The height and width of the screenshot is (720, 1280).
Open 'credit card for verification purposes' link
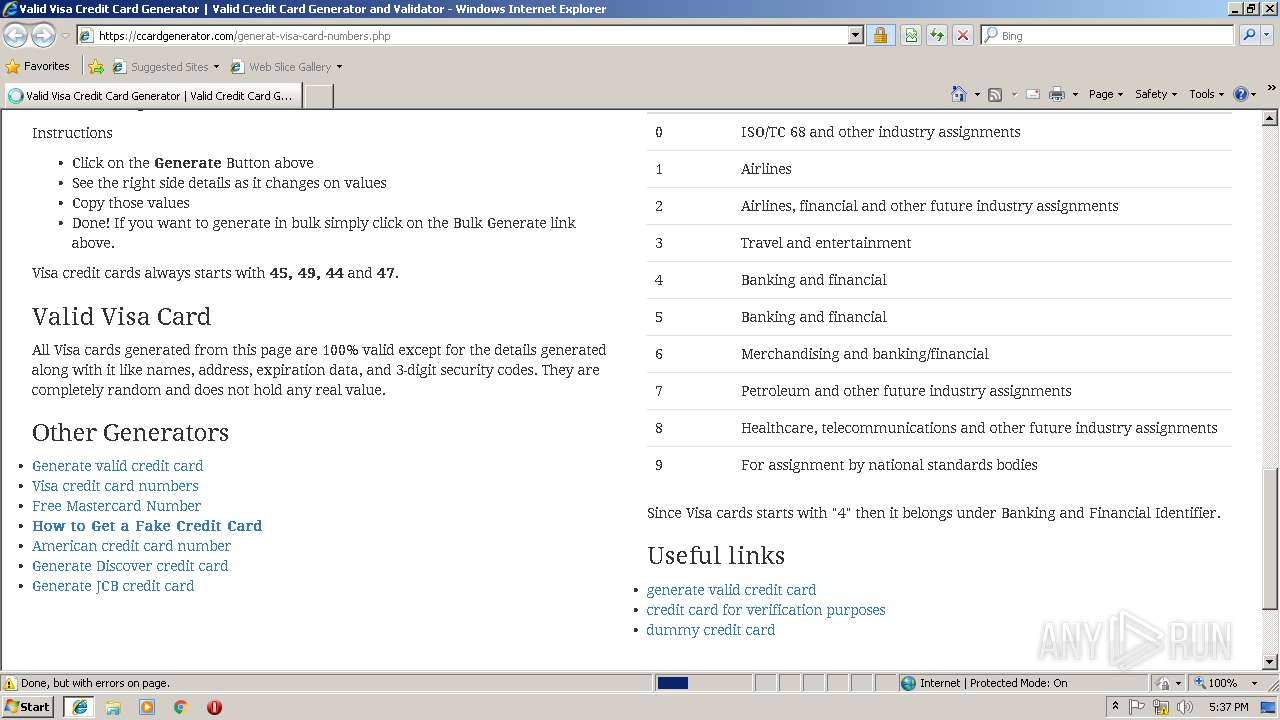(766, 610)
